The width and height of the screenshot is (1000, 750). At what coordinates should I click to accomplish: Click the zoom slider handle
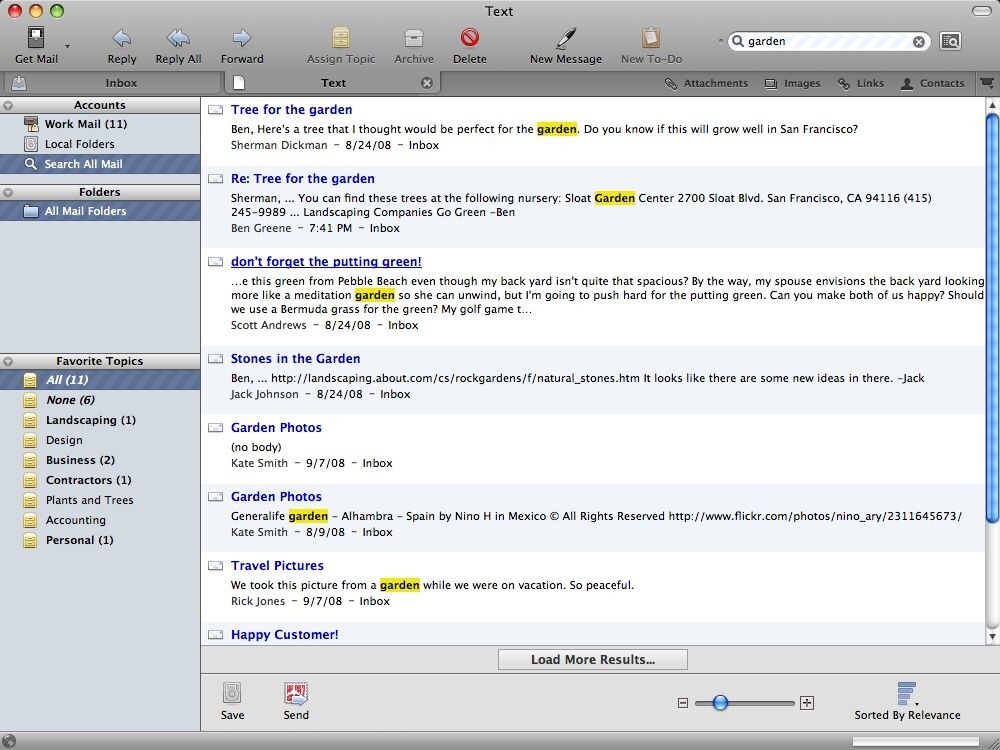pyautogui.click(x=720, y=703)
